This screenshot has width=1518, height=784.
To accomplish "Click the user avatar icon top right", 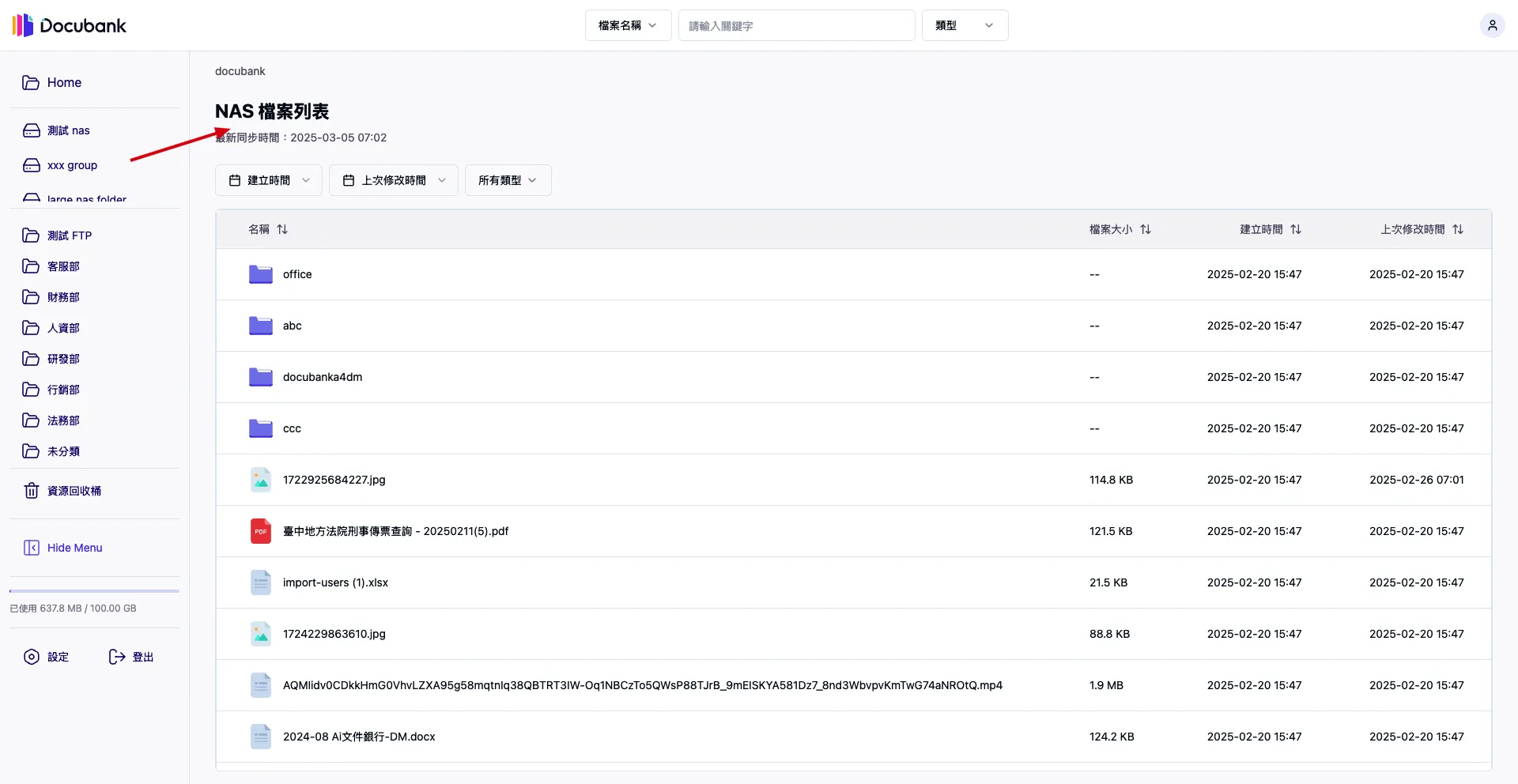I will coord(1492,24).
